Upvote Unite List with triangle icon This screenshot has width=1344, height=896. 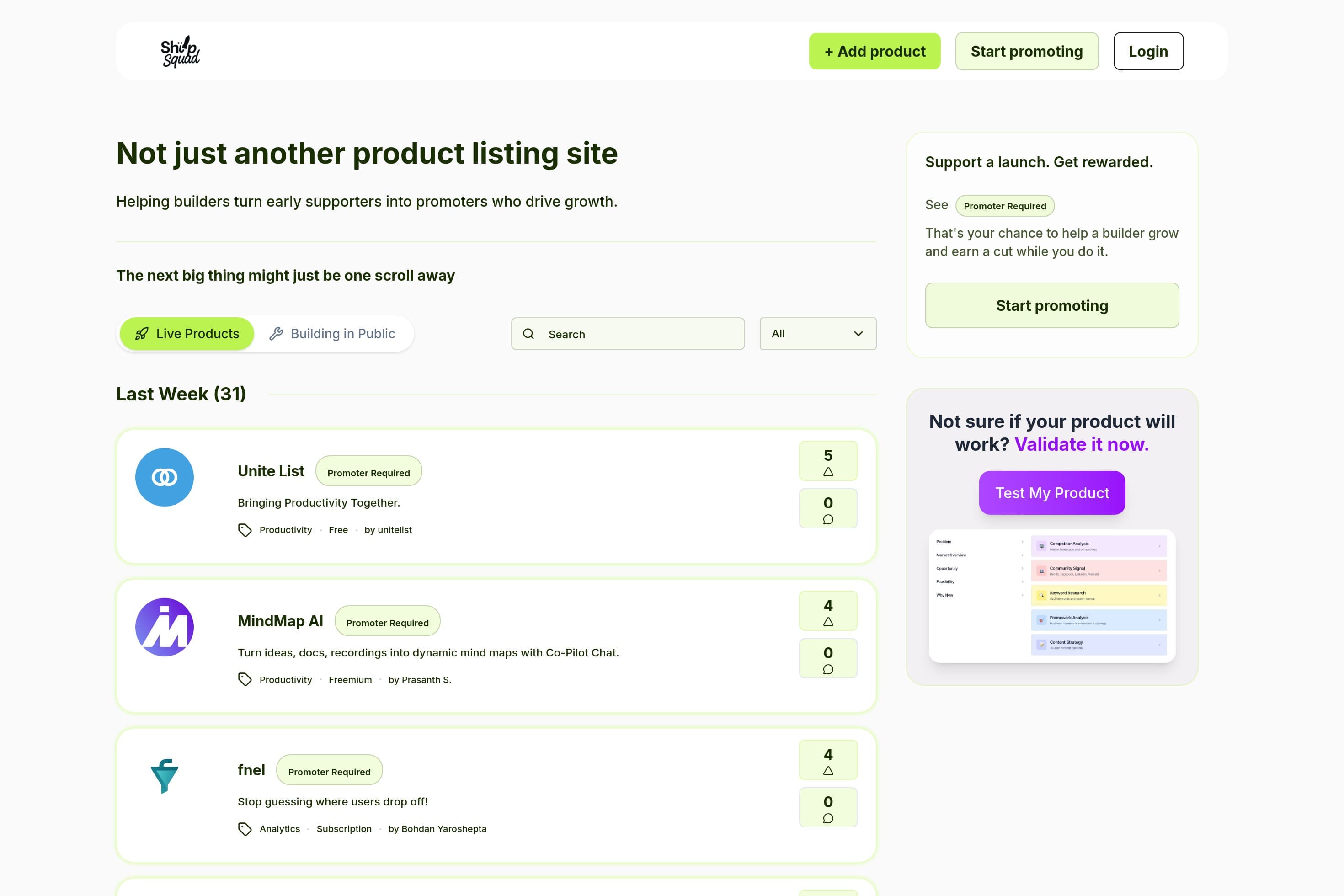pos(828,461)
